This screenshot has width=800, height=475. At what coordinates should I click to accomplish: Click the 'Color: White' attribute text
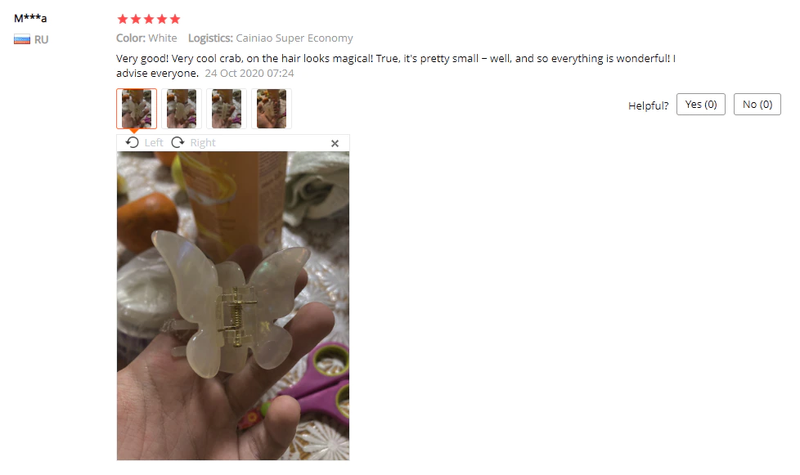click(x=146, y=38)
